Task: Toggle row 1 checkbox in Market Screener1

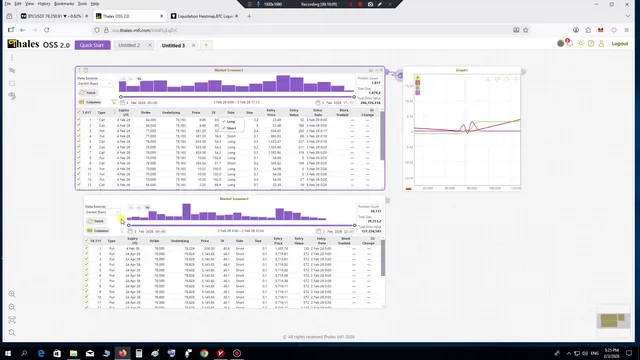Action: [79, 120]
